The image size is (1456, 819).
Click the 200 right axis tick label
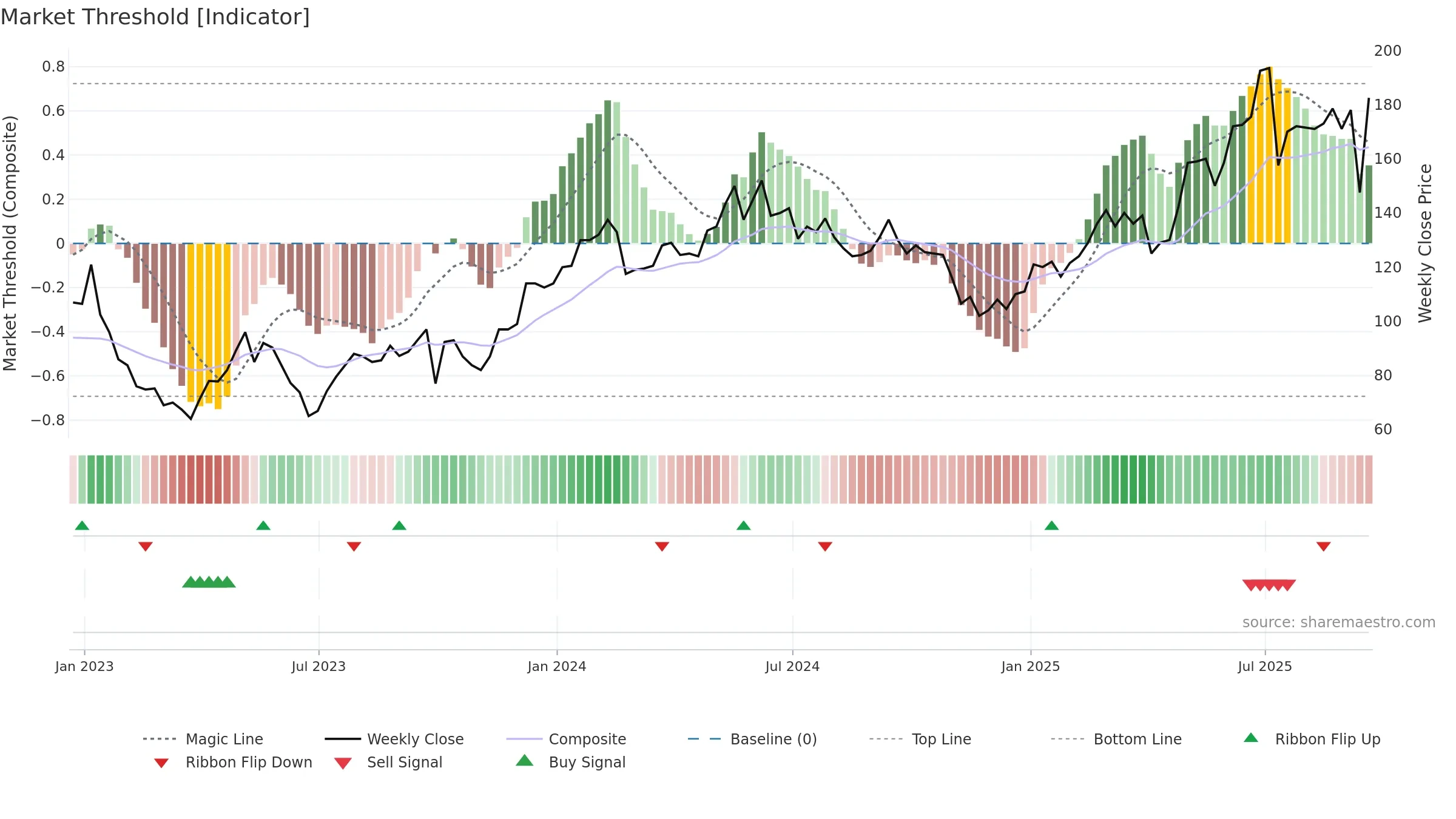(1387, 51)
